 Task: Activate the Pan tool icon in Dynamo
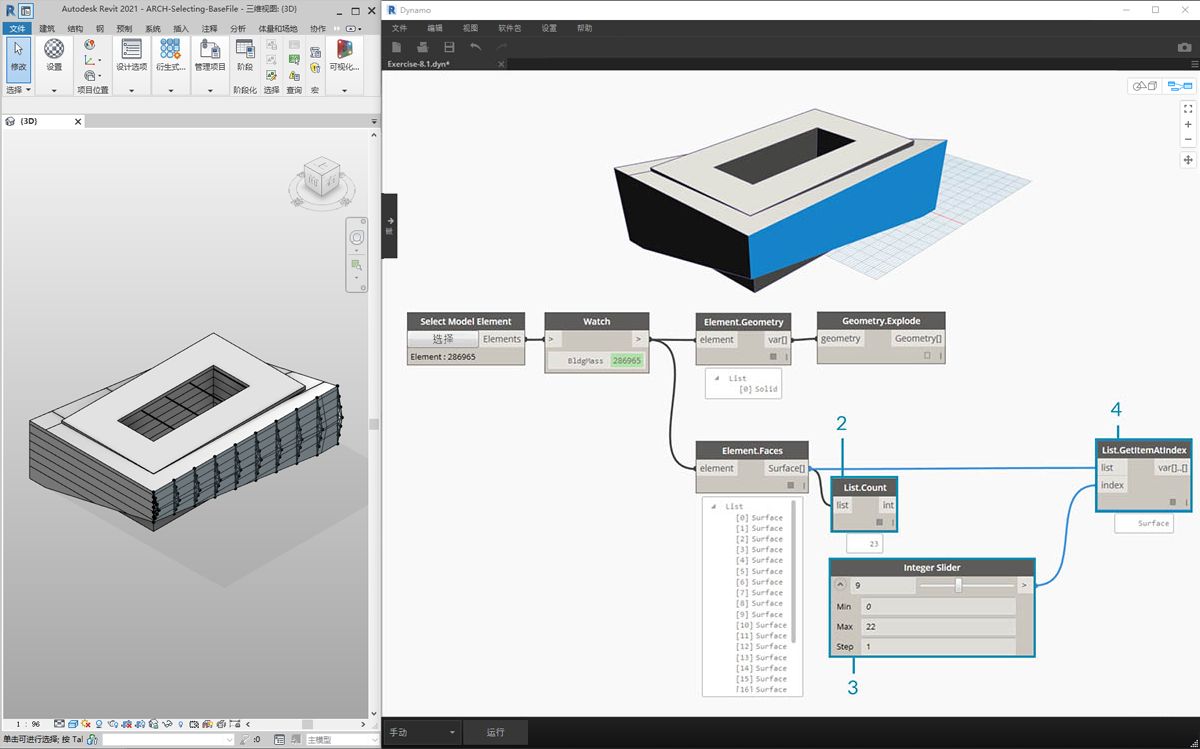point(1188,160)
